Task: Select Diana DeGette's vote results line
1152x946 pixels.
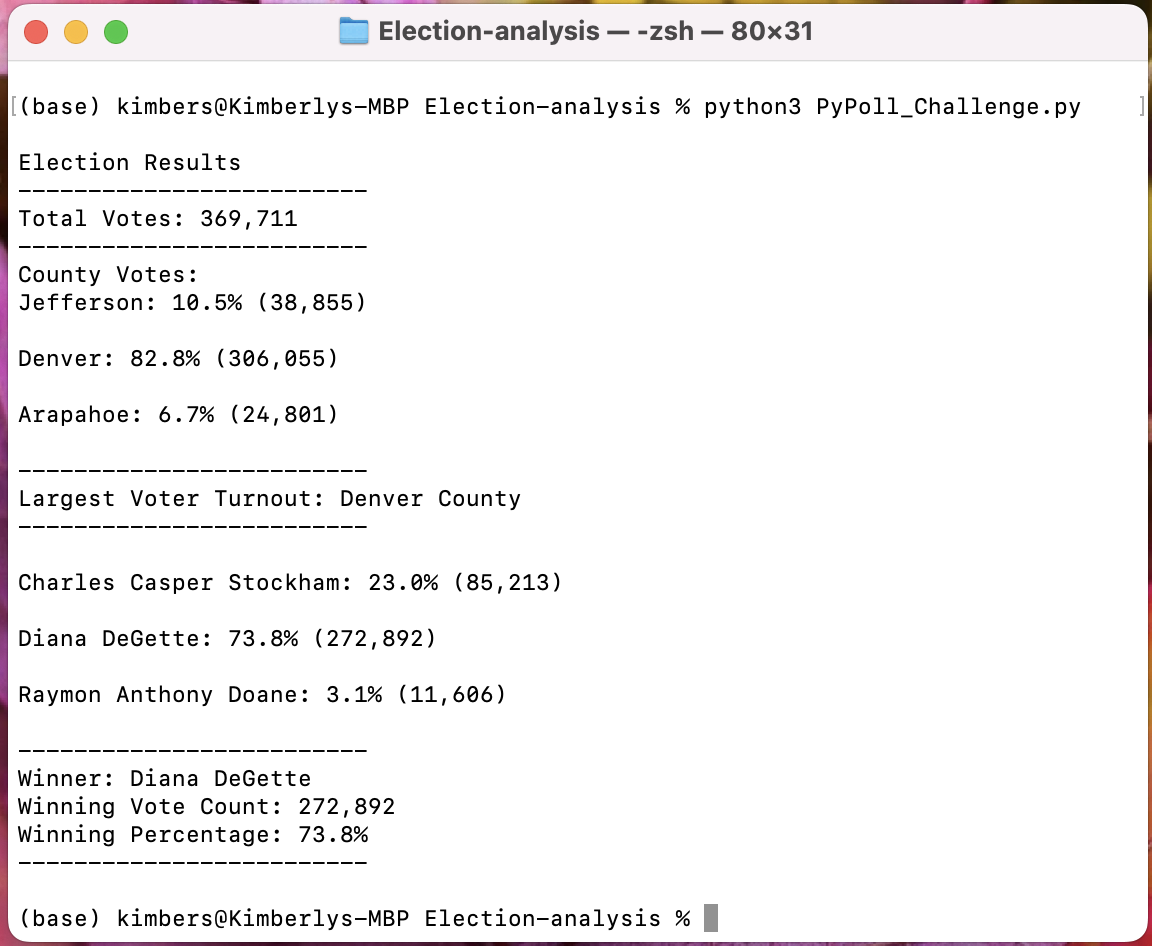Action: pyautogui.click(x=227, y=638)
